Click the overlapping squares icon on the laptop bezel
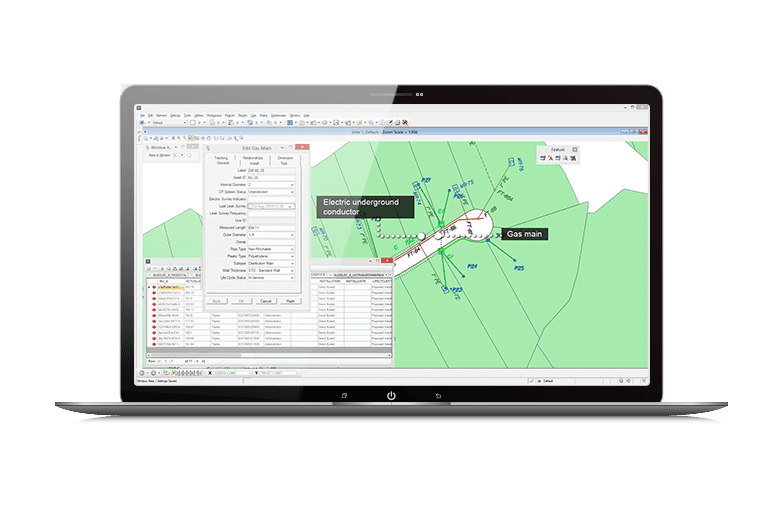The height and width of the screenshot is (508, 782). pyautogui.click(x=344, y=396)
